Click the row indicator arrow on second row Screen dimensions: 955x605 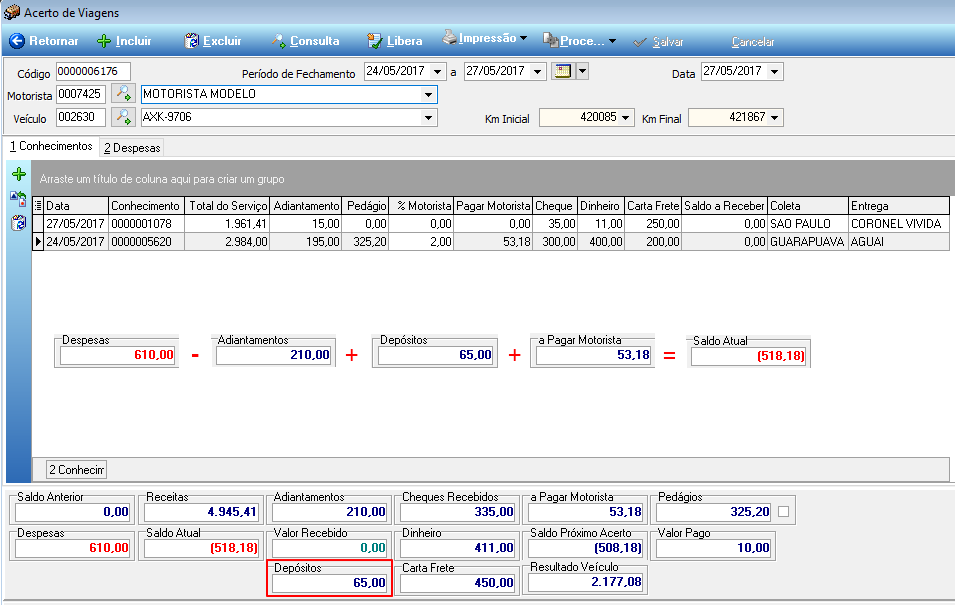pyautogui.click(x=38, y=242)
